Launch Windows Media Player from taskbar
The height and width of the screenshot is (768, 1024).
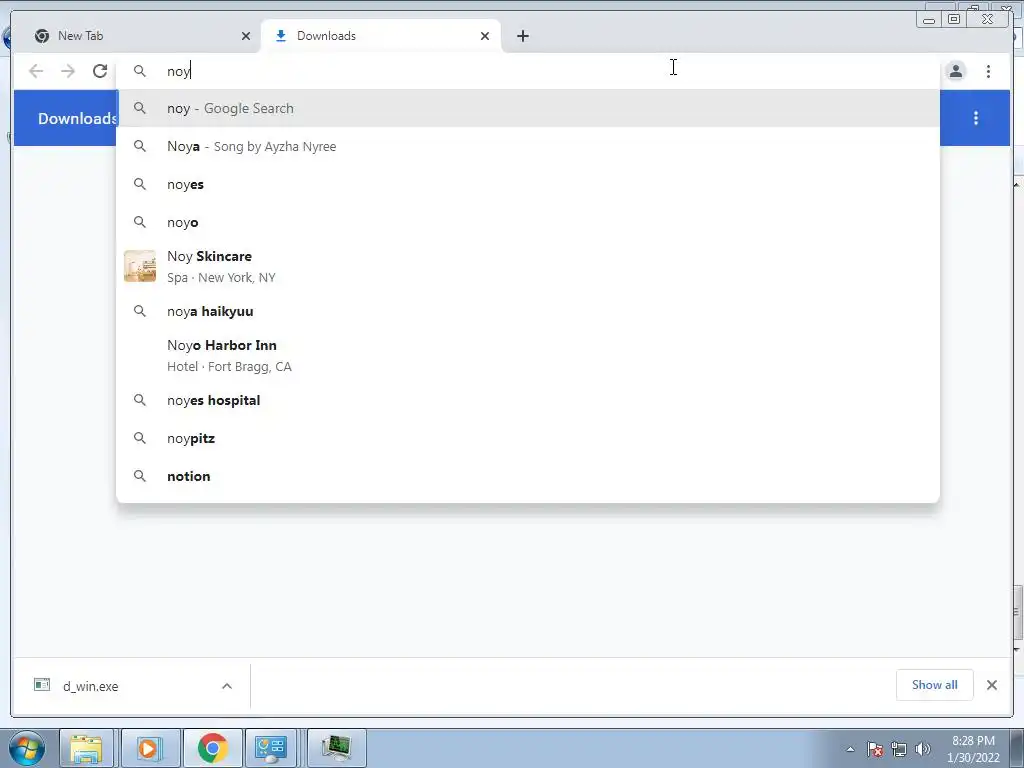click(149, 748)
